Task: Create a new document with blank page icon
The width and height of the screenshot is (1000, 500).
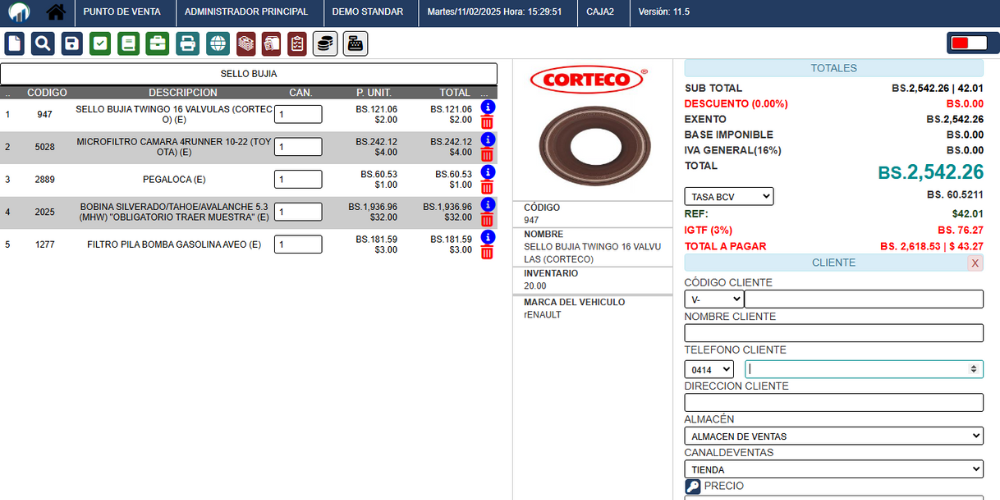Action: pyautogui.click(x=14, y=44)
